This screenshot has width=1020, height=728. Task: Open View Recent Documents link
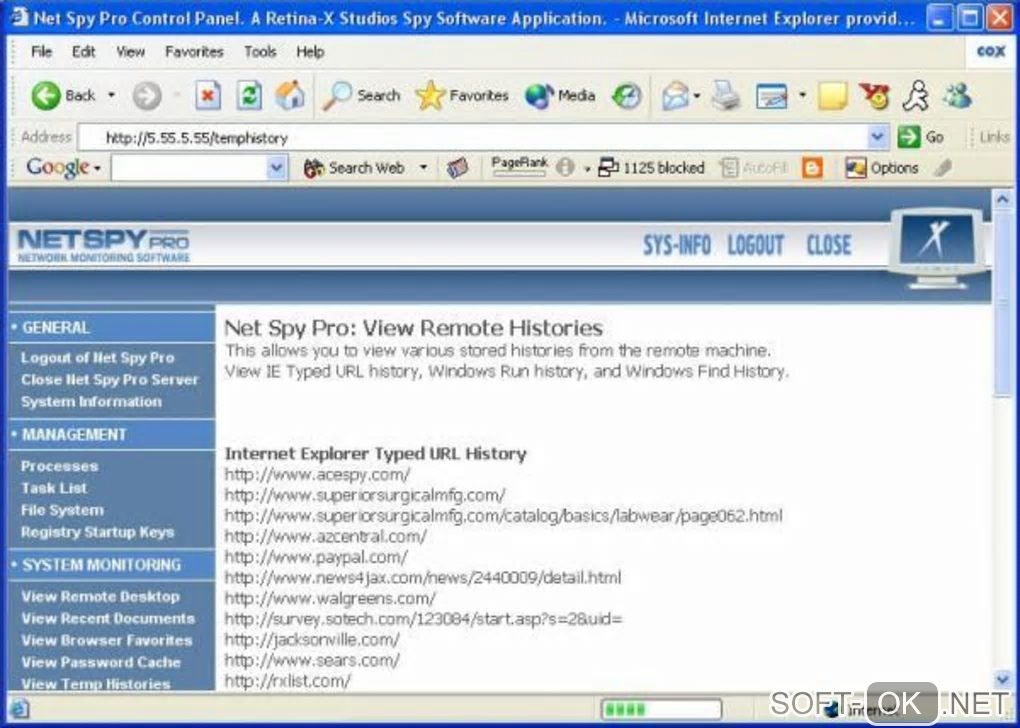click(x=107, y=619)
